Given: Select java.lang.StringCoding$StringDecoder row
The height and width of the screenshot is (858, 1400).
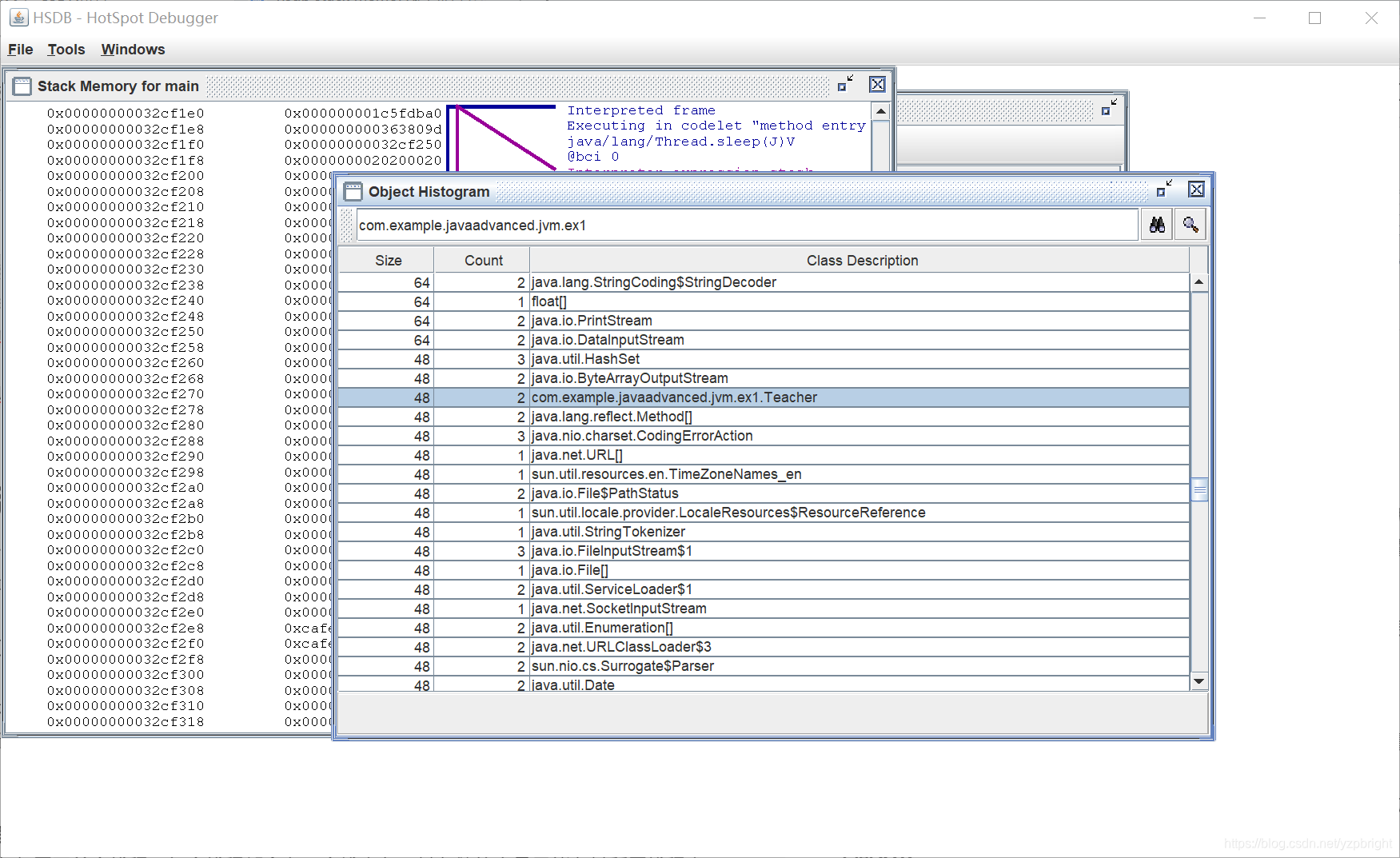Looking at the screenshot, I should [x=764, y=282].
